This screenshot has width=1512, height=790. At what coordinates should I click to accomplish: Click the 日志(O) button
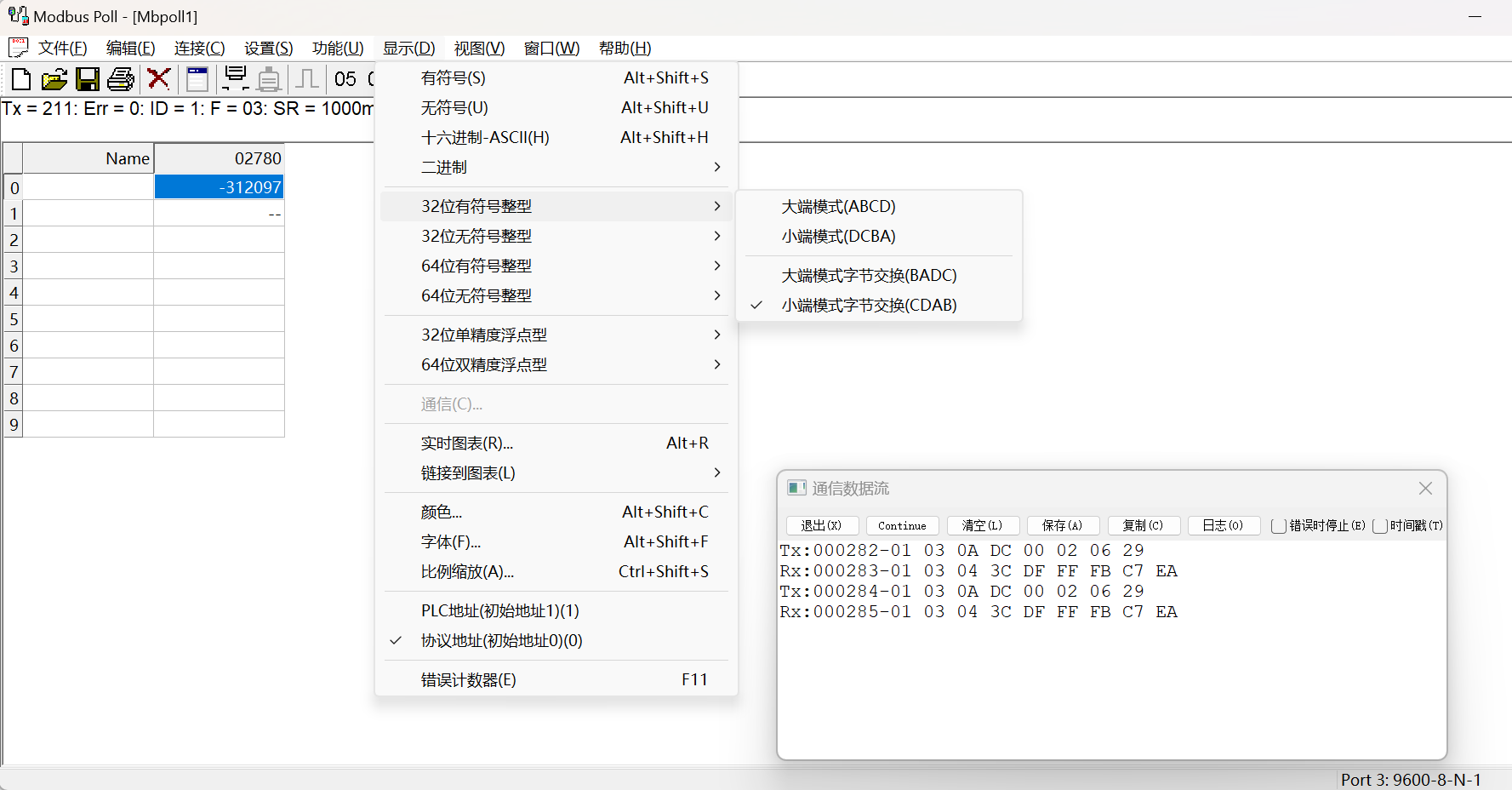coord(1224,526)
